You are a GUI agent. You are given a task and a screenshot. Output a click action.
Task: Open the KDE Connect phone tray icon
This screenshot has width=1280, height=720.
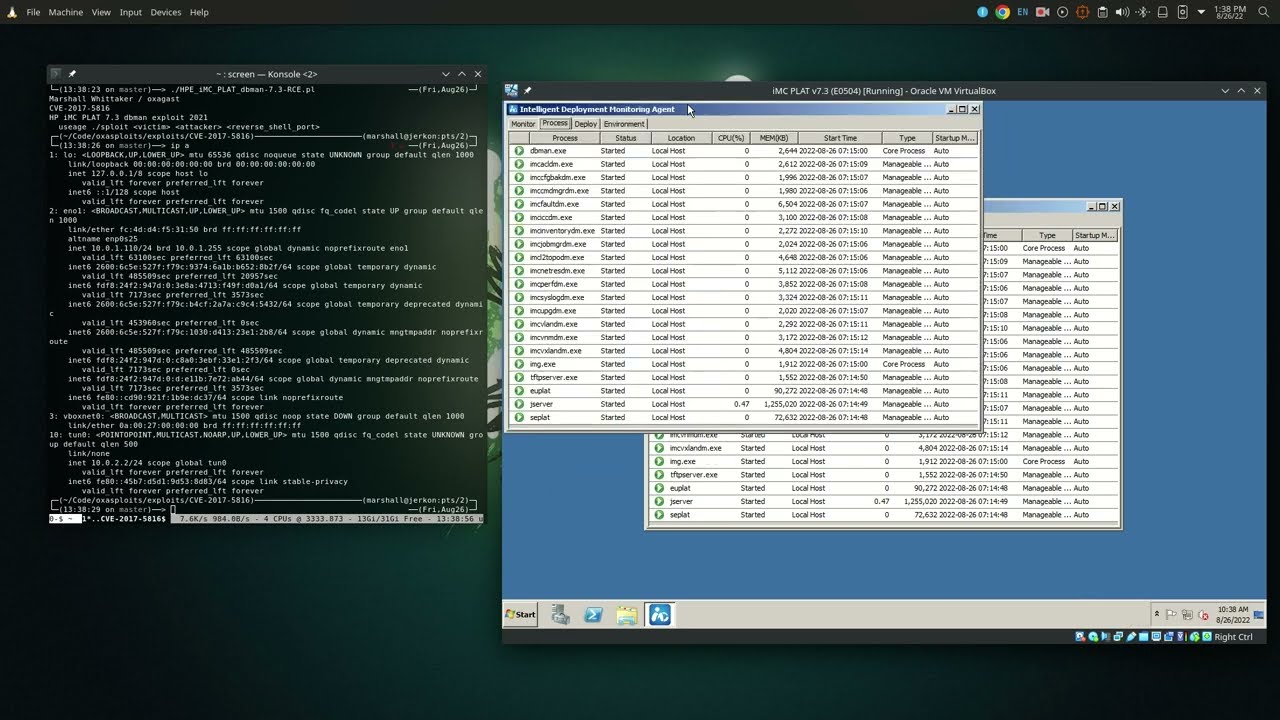tap(1182, 12)
